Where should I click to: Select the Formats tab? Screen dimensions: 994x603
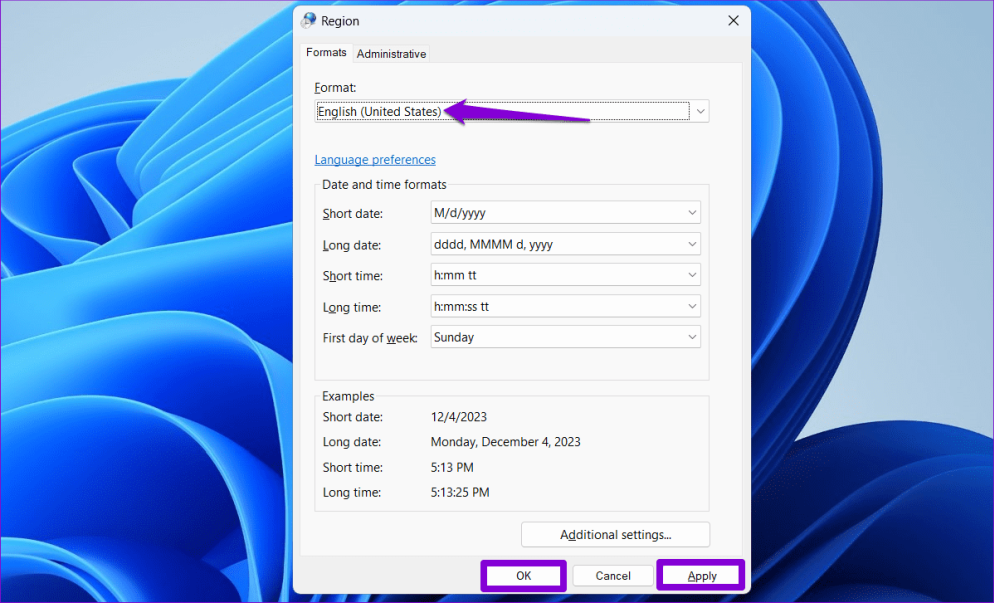pos(325,52)
